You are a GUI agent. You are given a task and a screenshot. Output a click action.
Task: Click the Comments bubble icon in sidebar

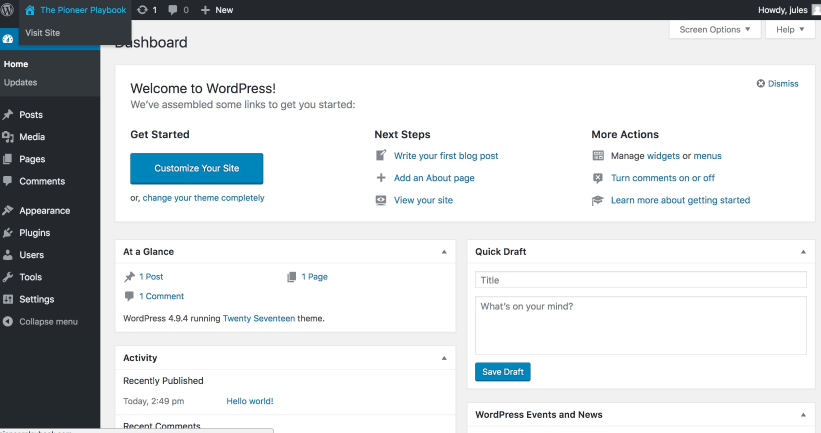click(7, 181)
